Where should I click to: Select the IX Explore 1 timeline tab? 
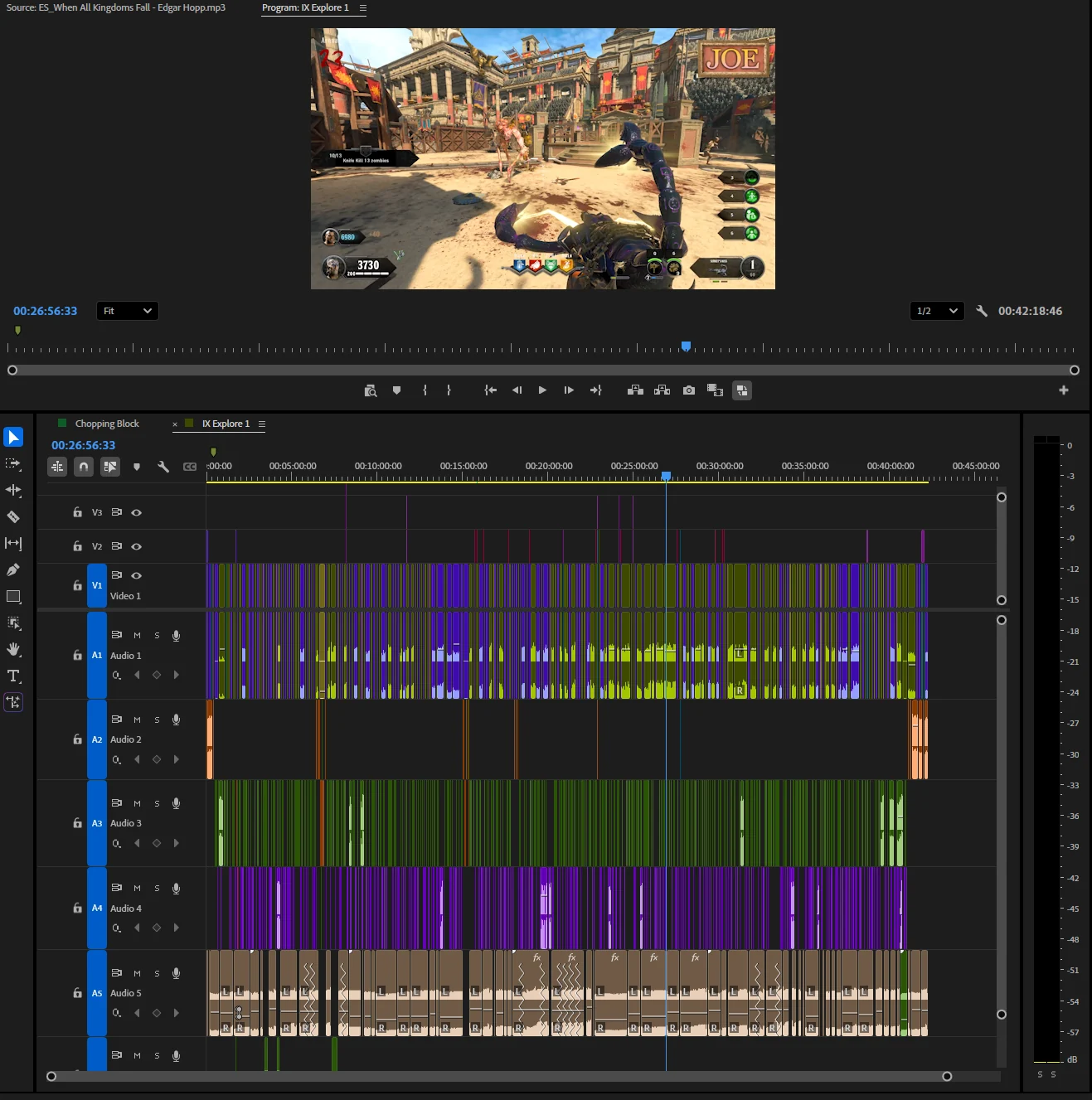tap(226, 424)
